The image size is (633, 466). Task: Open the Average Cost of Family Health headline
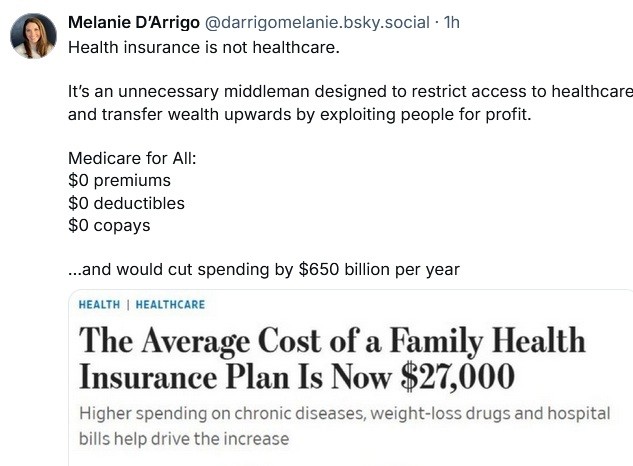tap(330, 342)
